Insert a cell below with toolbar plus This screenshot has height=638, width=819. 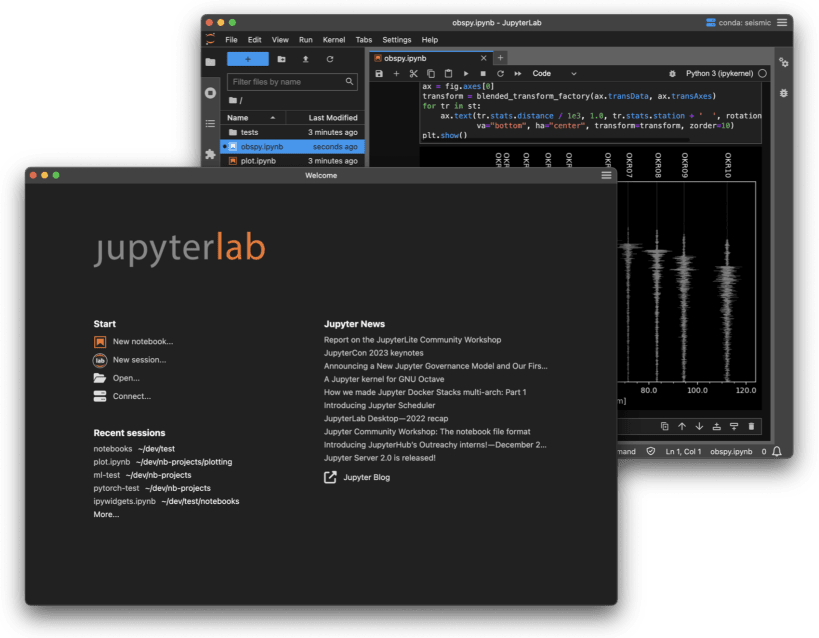pyautogui.click(x=396, y=74)
